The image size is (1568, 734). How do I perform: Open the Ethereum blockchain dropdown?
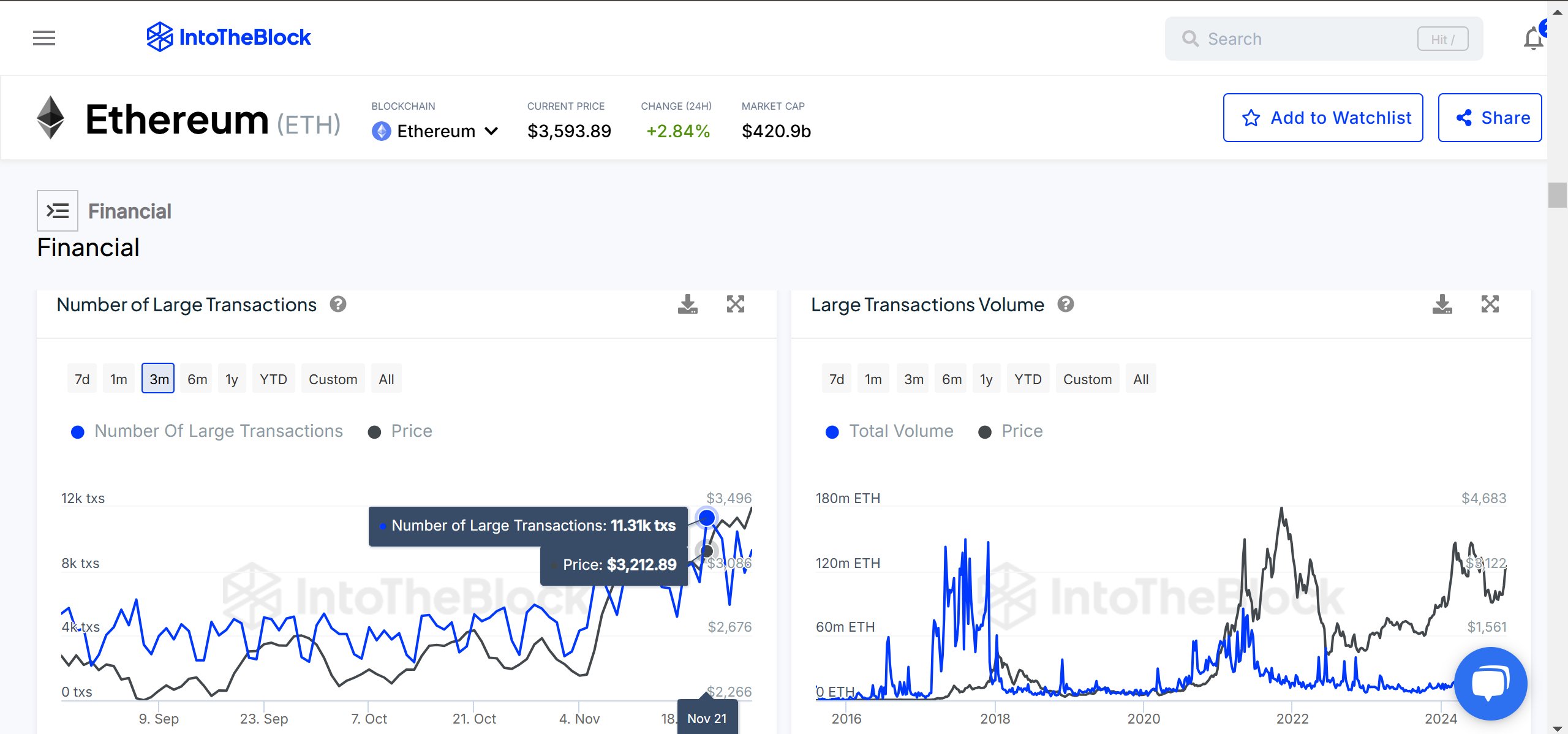pos(435,131)
